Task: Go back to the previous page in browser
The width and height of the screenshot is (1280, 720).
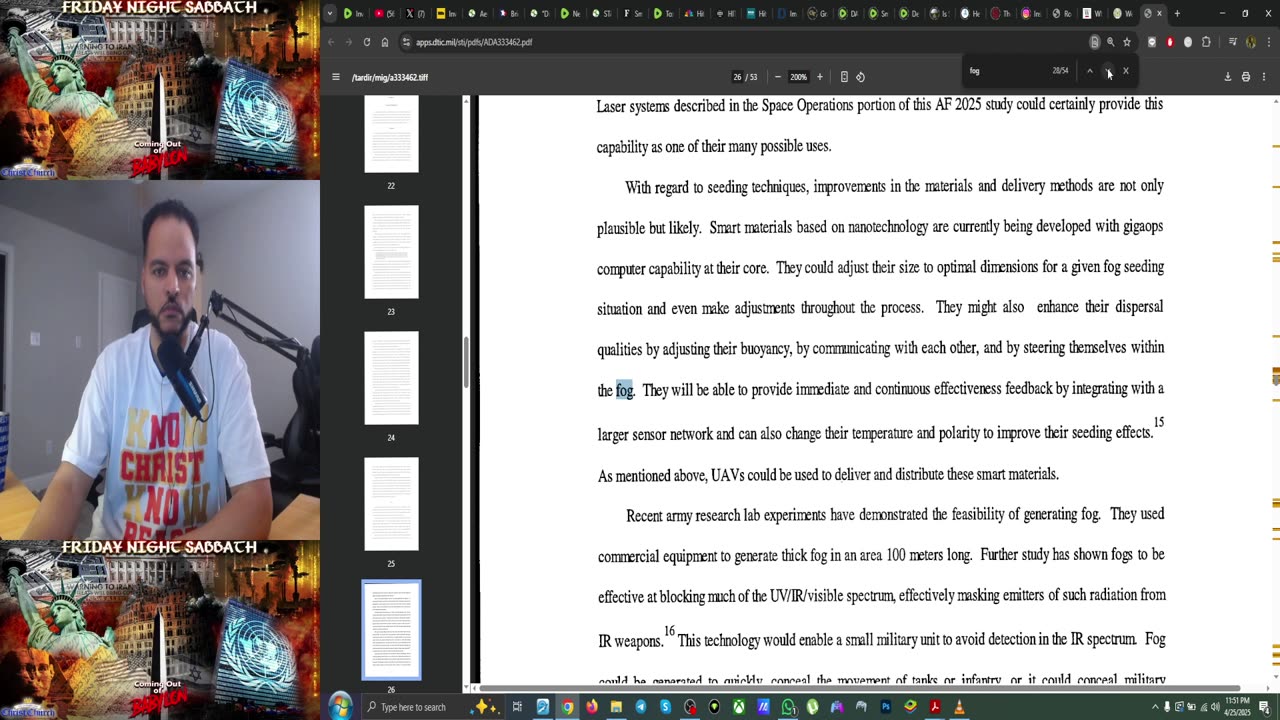Action: click(x=332, y=42)
